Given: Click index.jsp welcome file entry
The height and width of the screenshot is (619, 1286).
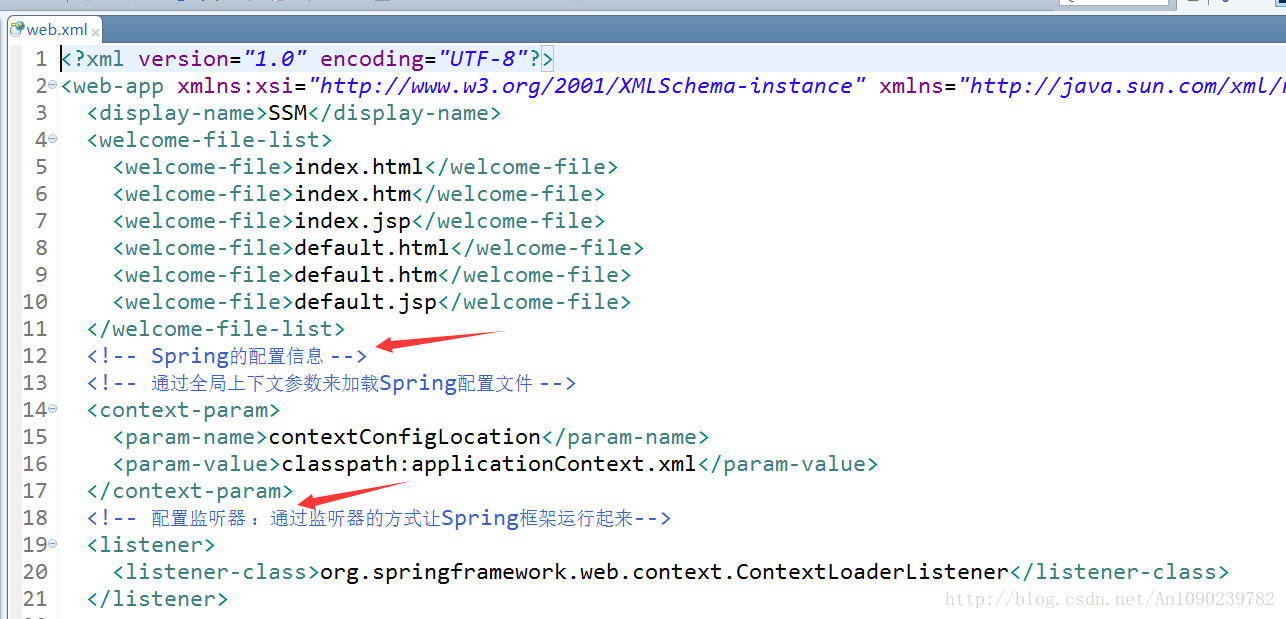Looking at the screenshot, I should pyautogui.click(x=353, y=221).
